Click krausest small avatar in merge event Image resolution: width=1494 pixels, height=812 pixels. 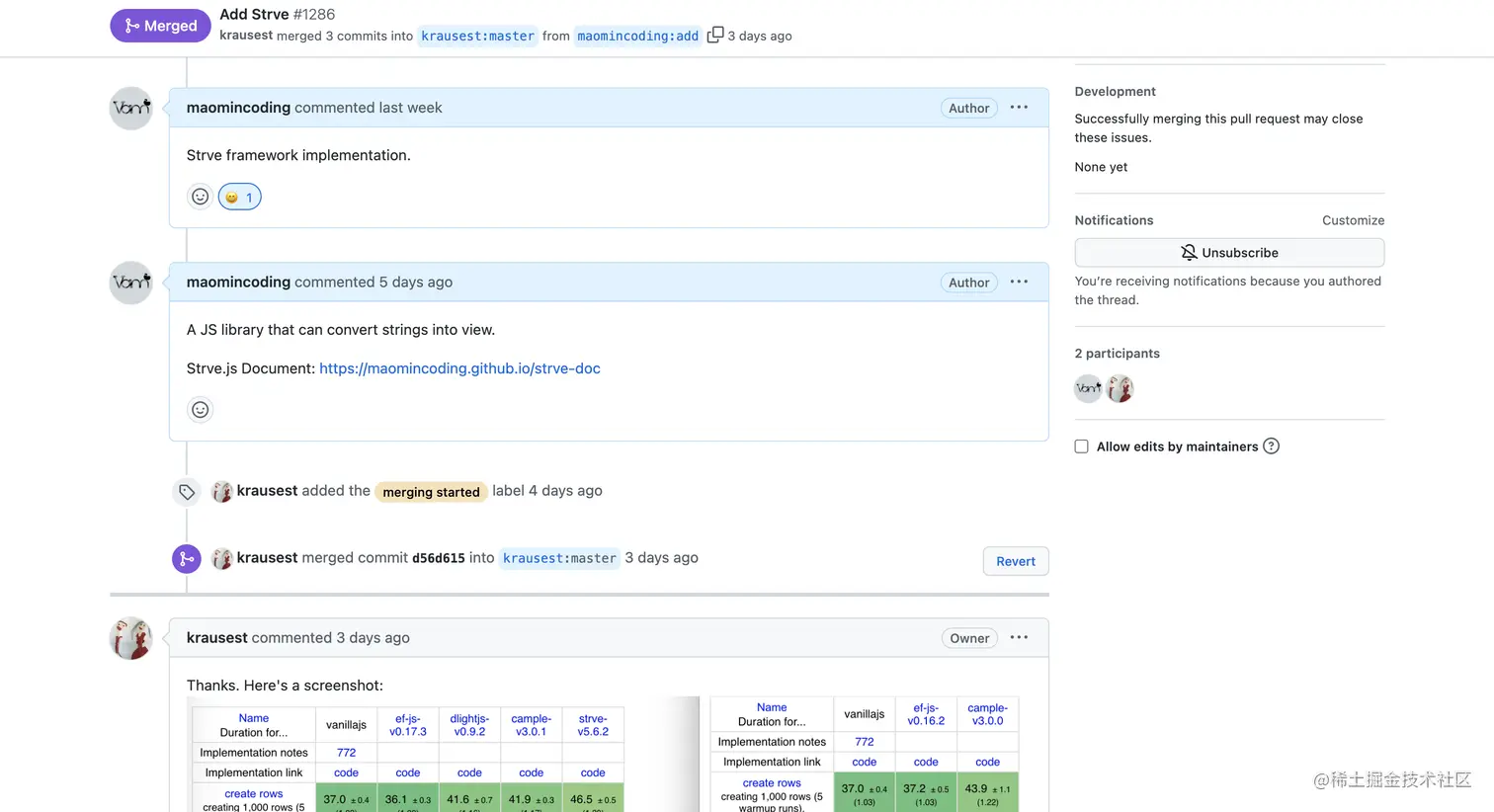click(x=222, y=558)
